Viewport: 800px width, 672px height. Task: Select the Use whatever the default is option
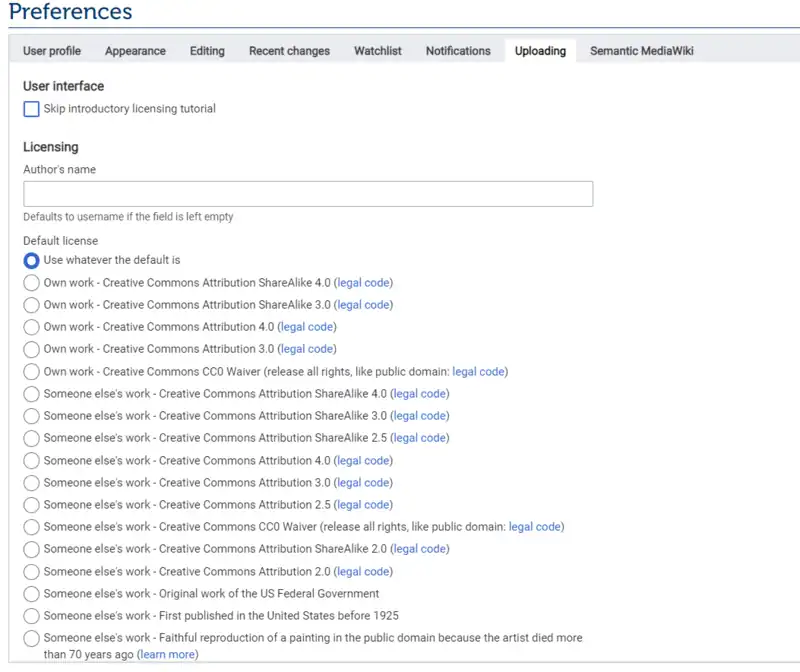click(x=31, y=260)
